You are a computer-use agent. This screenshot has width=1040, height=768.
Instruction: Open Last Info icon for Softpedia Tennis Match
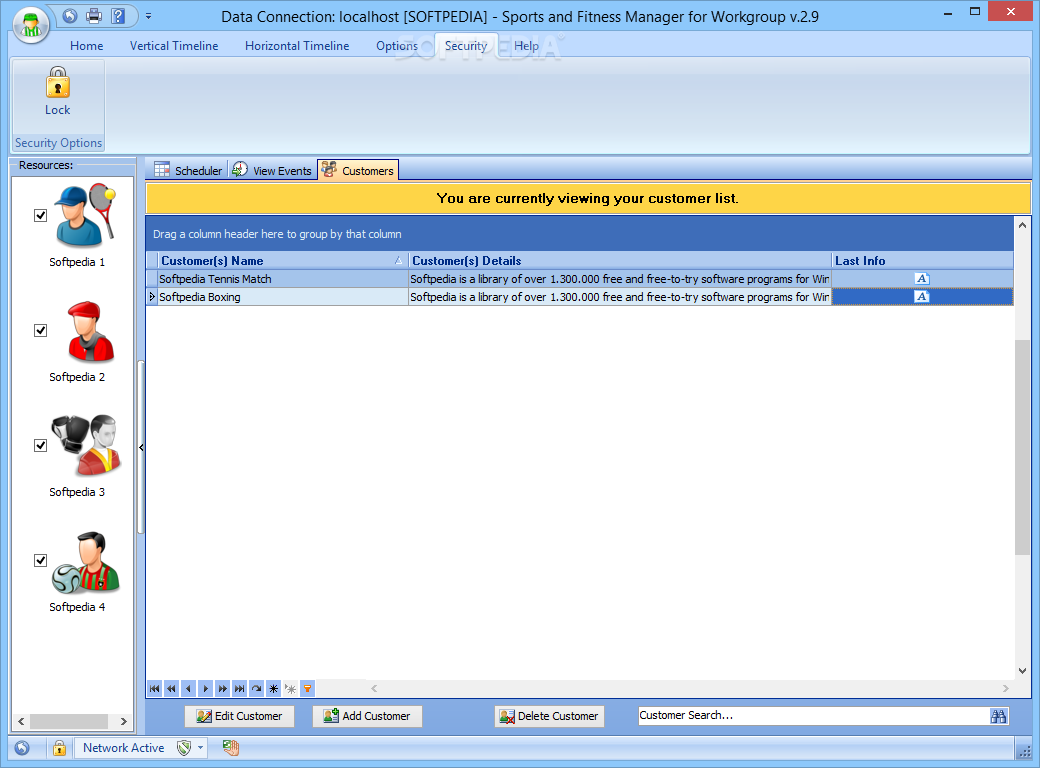coord(922,279)
